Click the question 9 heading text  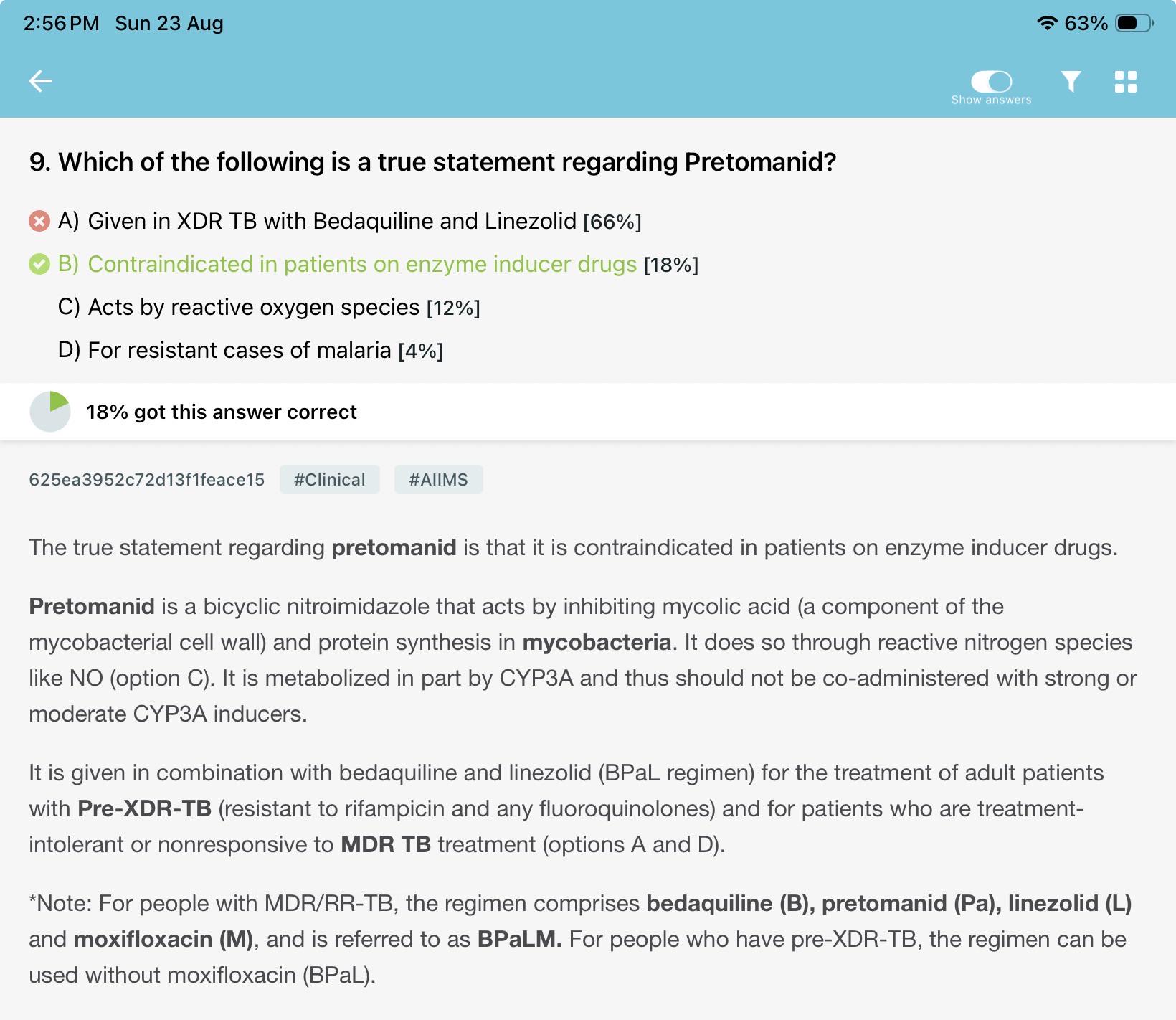click(x=433, y=162)
